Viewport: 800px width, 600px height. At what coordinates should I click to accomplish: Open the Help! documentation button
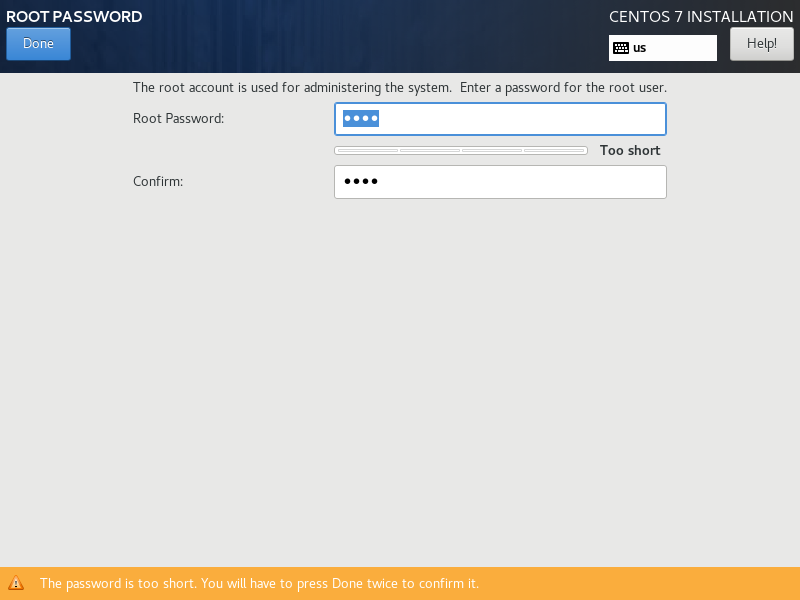coord(761,44)
